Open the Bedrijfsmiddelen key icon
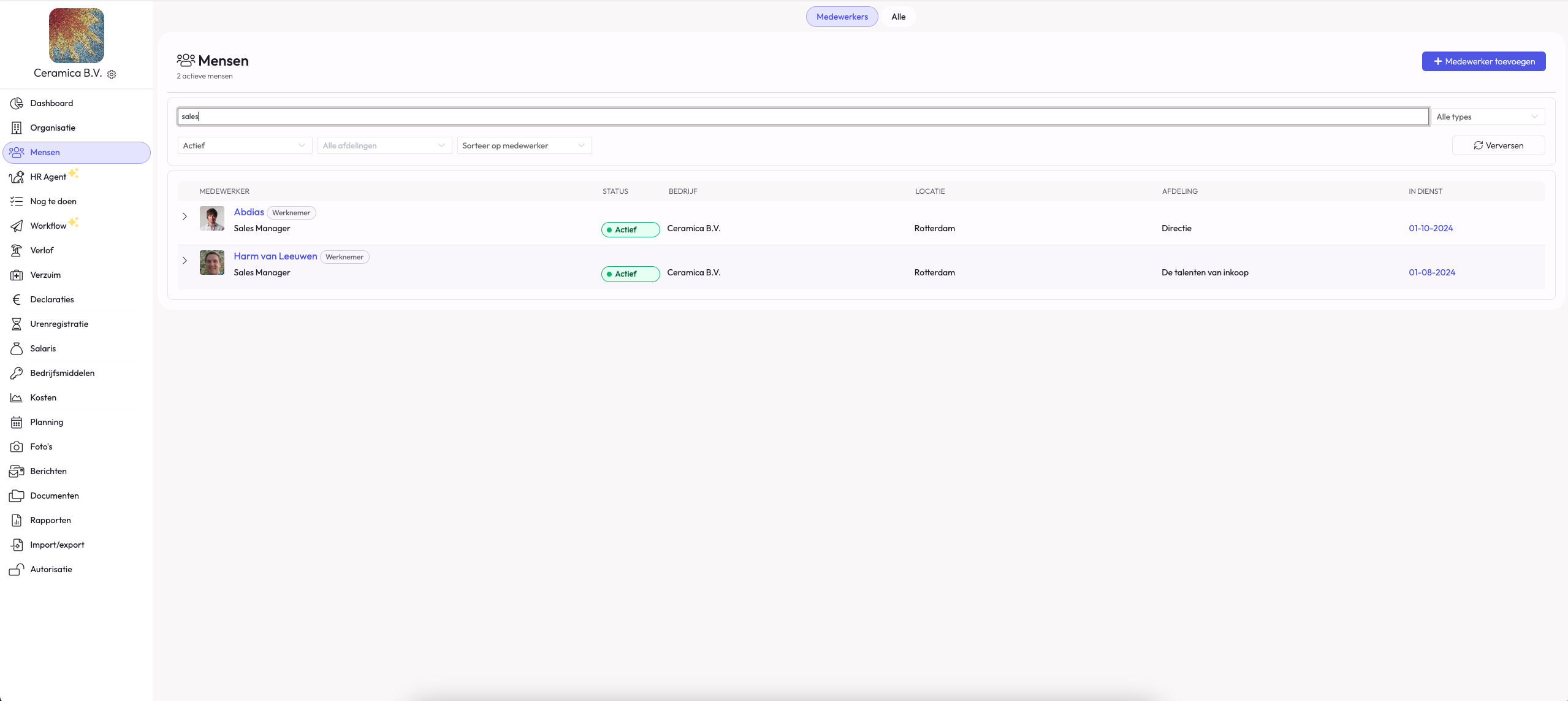 pos(17,373)
